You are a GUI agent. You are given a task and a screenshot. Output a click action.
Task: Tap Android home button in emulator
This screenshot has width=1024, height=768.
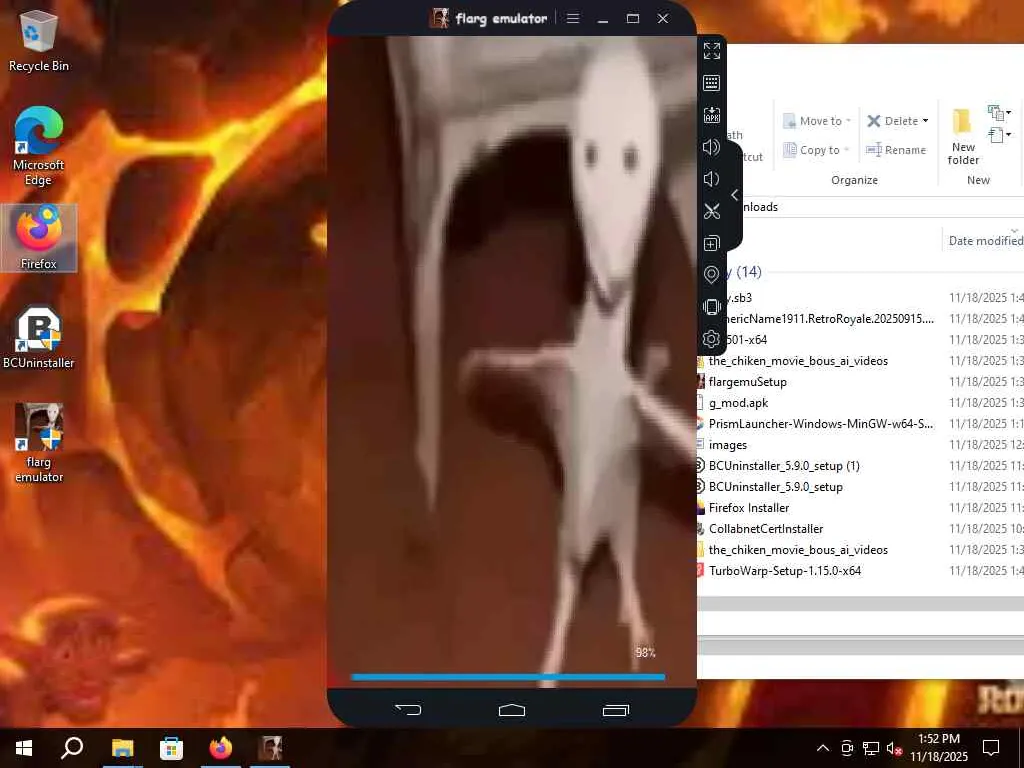coord(512,710)
